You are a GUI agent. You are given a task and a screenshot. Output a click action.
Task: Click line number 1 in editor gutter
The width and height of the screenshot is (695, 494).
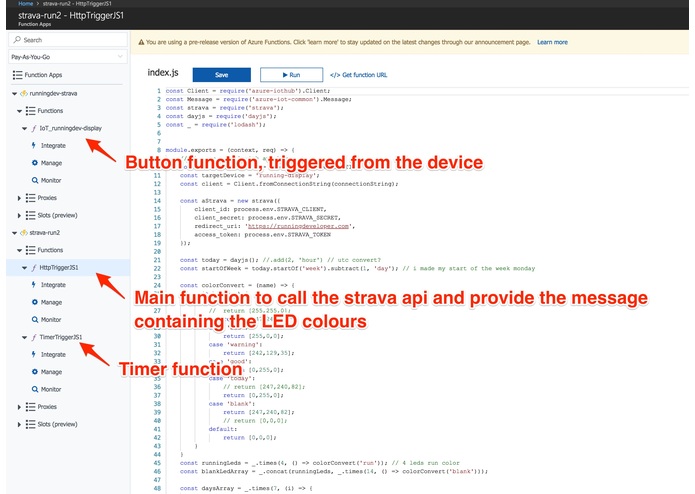pos(159,91)
